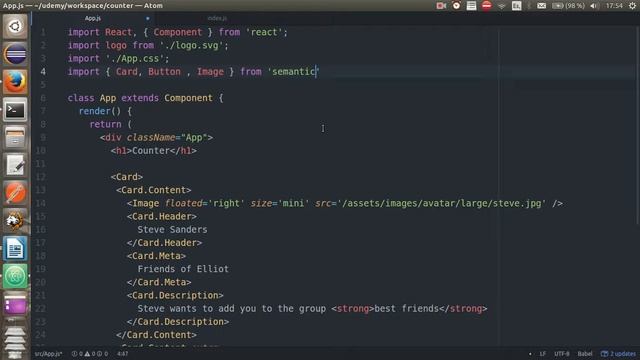This screenshot has width=640, height=360.
Task: Open the text editor with pencil icon
Action: pyautogui.click(x=15, y=165)
